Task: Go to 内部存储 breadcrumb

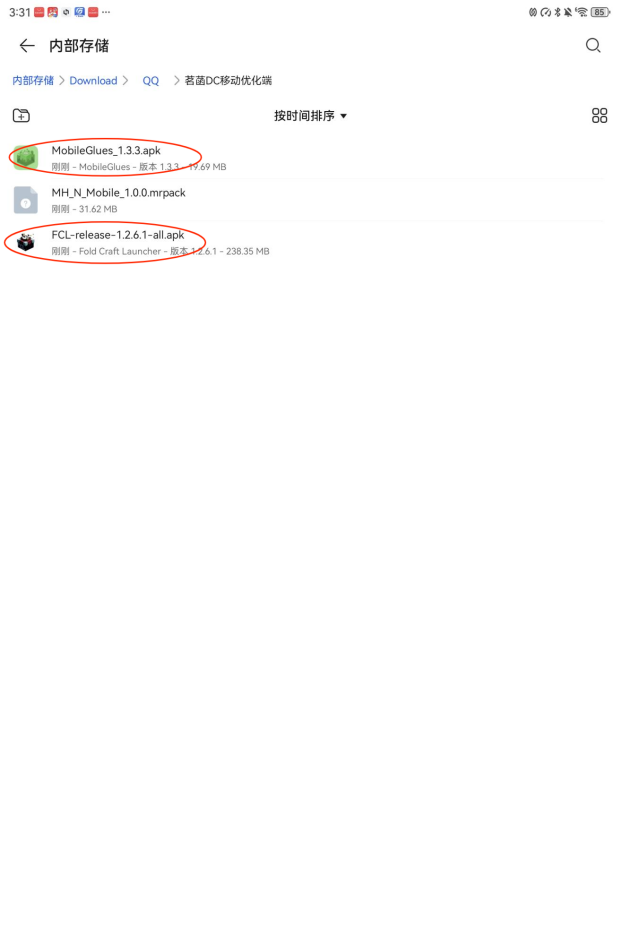Action: [33, 80]
